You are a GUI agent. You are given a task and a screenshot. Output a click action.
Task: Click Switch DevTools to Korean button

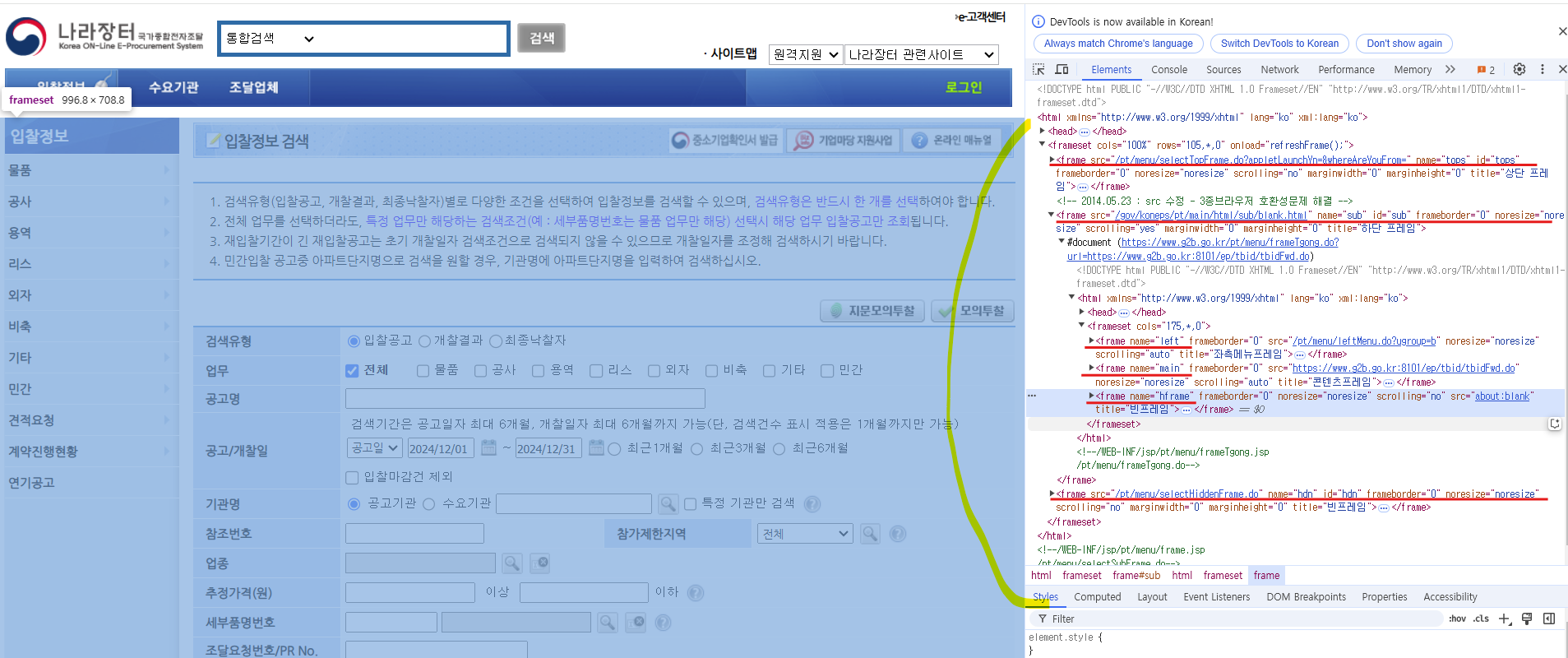pos(1279,44)
